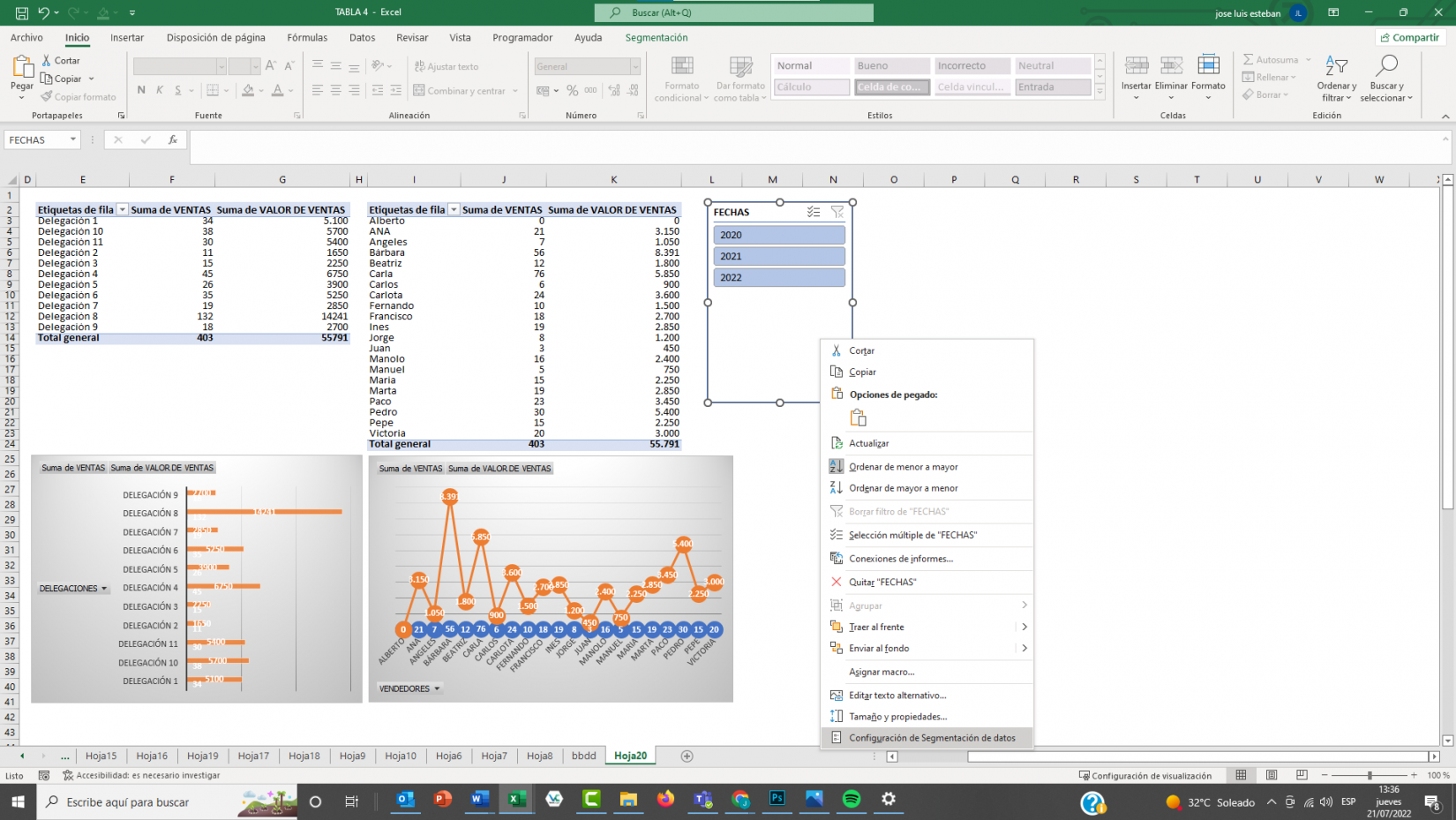Choose Copiar in context menu
The image size is (1456, 820).
tap(927, 372)
